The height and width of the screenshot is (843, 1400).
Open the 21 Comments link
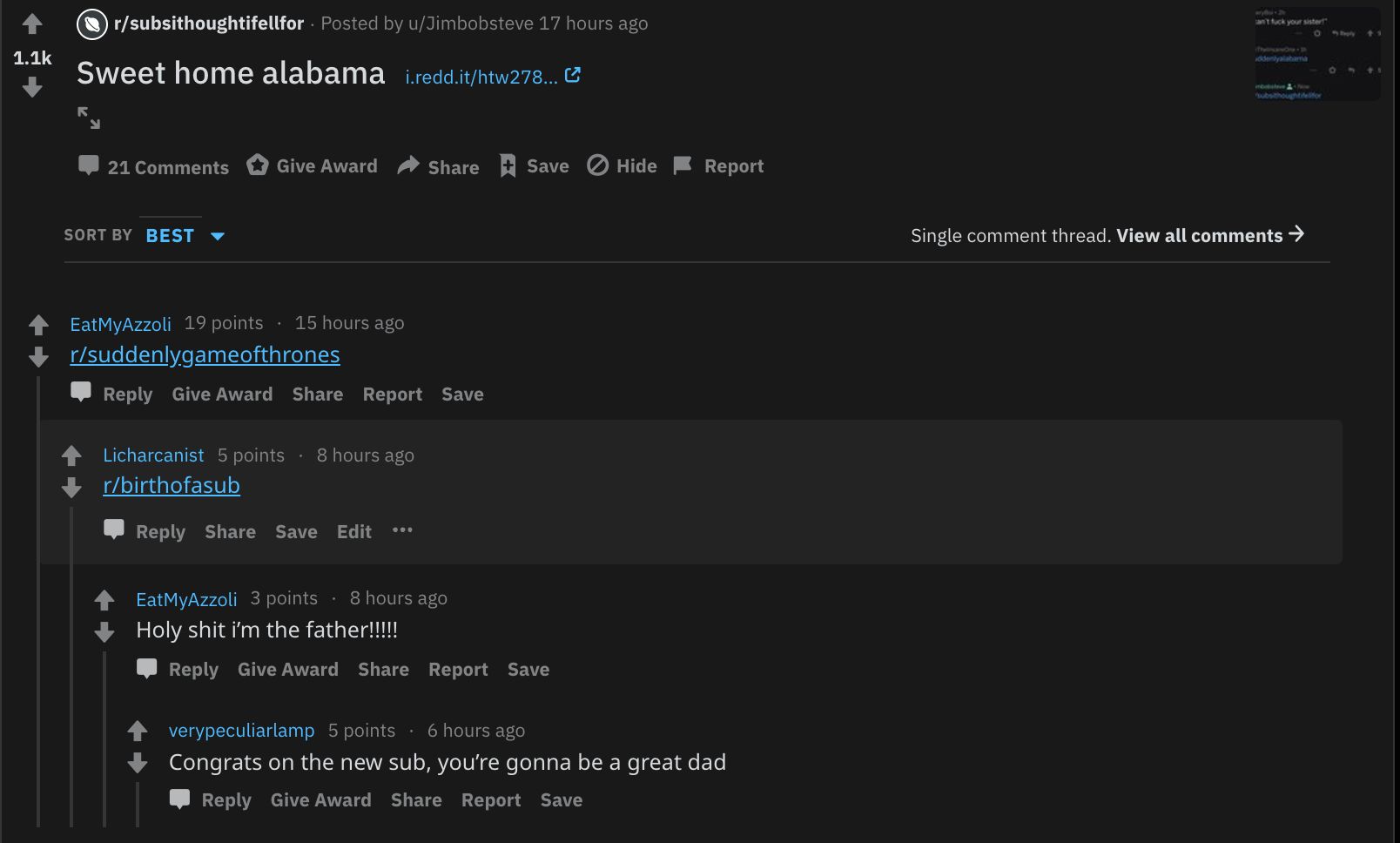[154, 166]
